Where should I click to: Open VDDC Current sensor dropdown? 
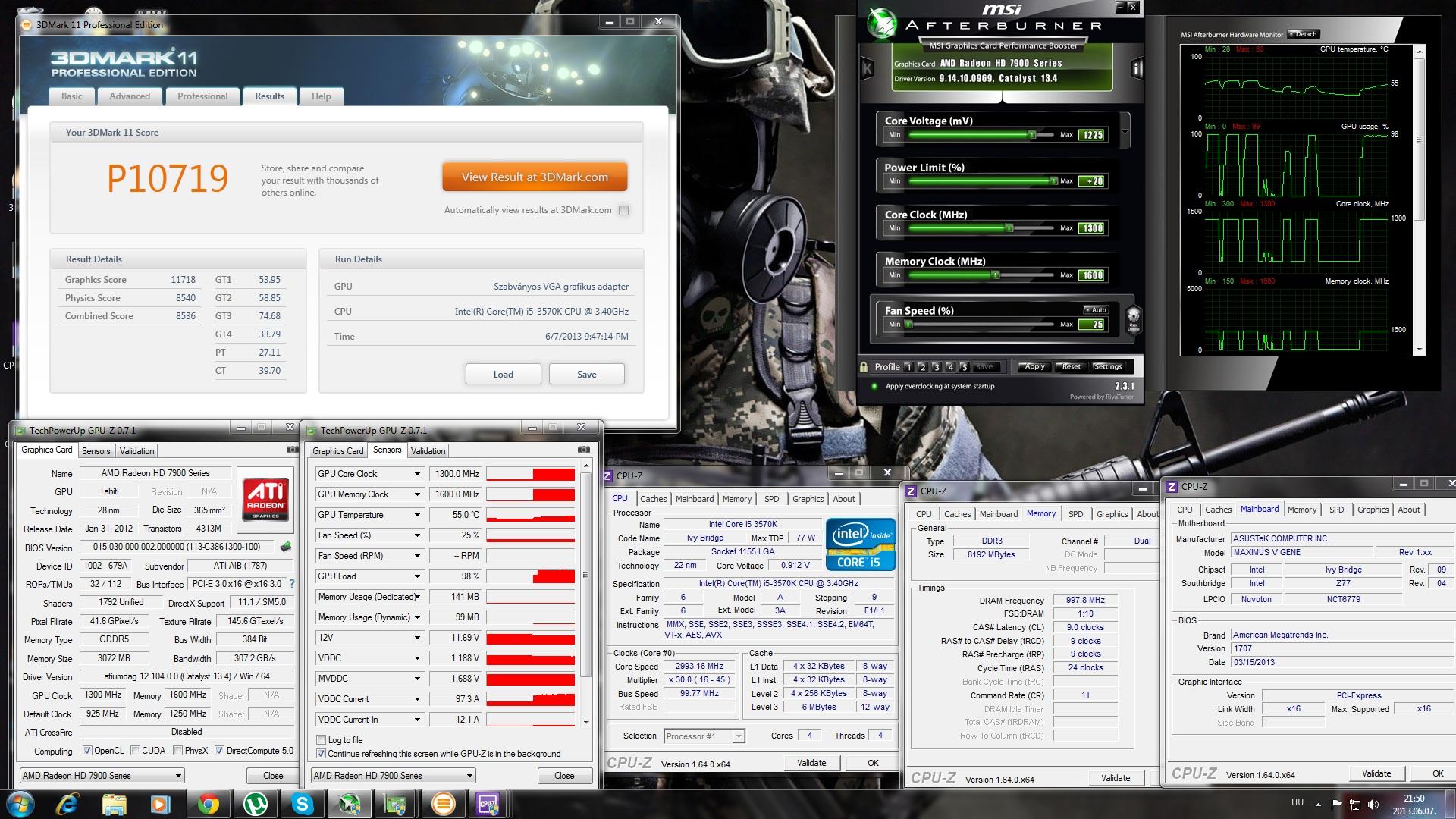point(416,699)
